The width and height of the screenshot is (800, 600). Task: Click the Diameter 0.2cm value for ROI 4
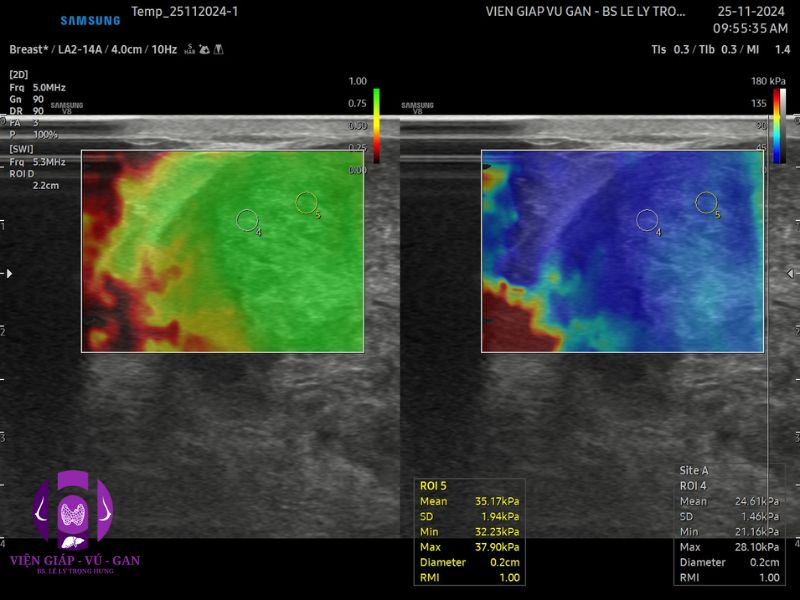point(765,562)
